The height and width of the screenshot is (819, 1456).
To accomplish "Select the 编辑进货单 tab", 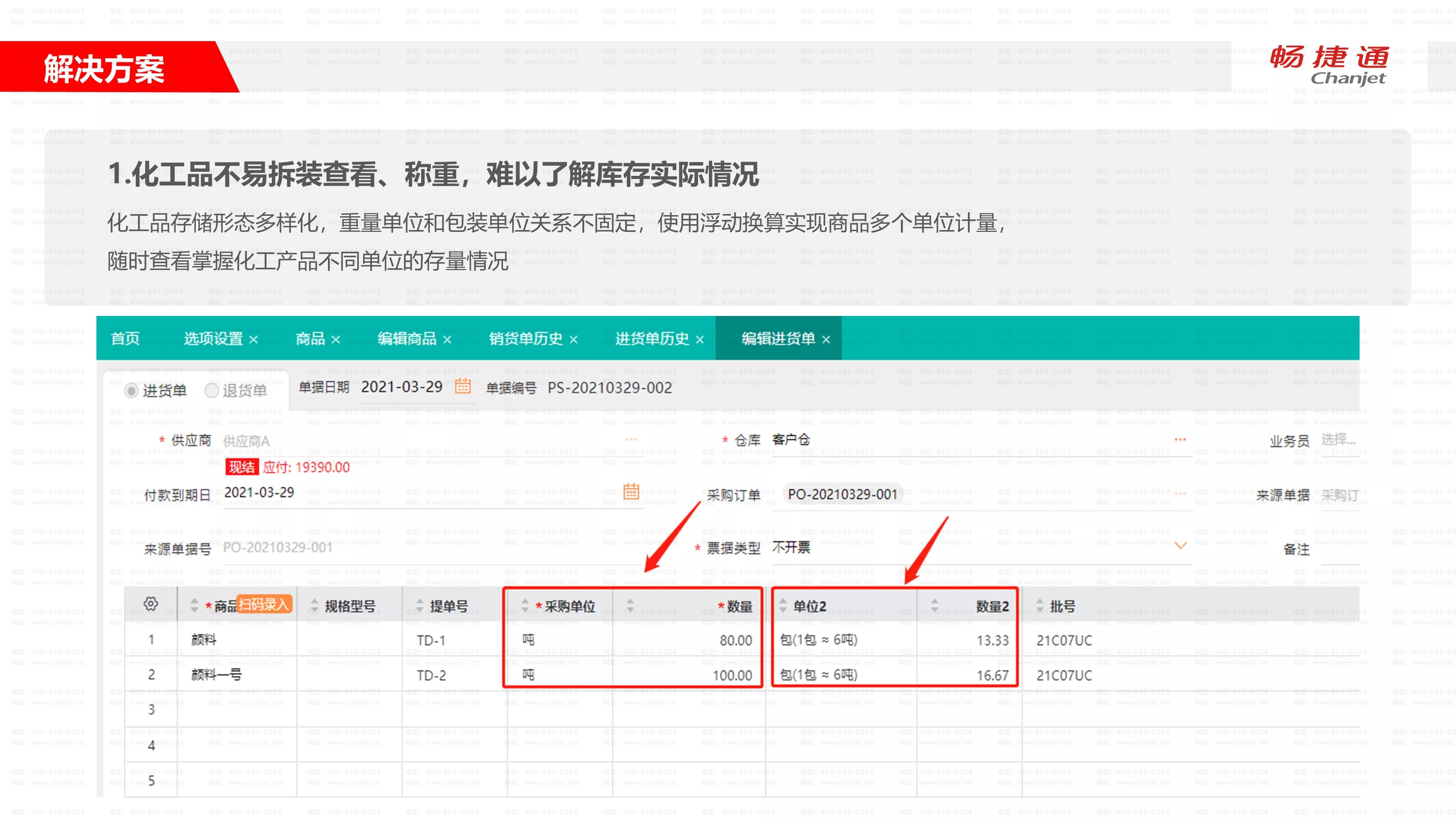I will [x=778, y=339].
